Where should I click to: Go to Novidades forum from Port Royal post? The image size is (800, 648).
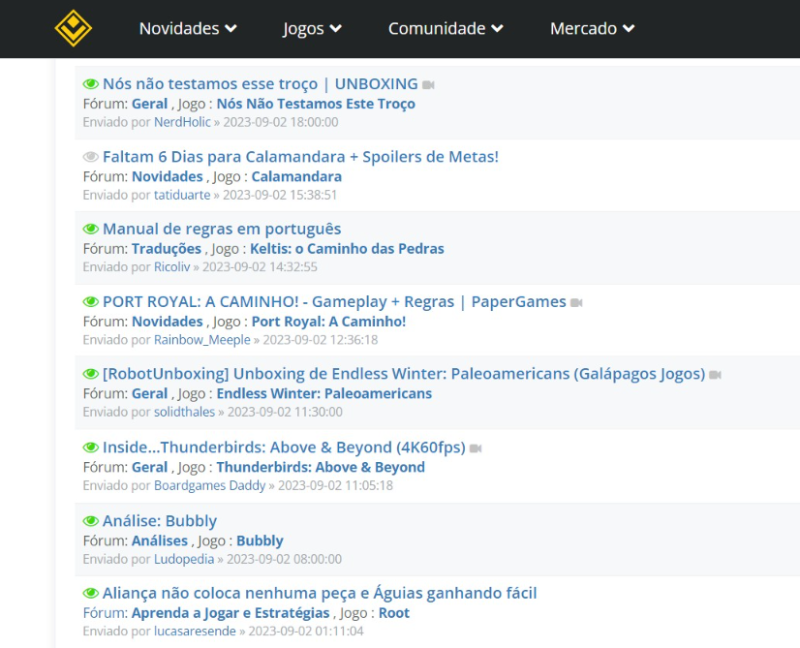click(x=167, y=322)
